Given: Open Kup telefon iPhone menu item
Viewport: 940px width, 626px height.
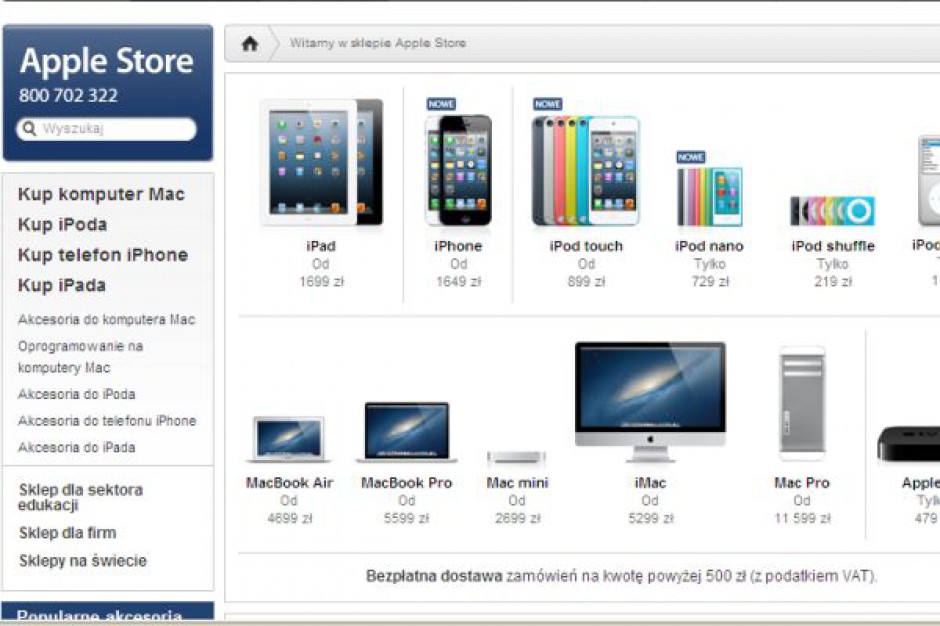Looking at the screenshot, I should click(x=103, y=255).
